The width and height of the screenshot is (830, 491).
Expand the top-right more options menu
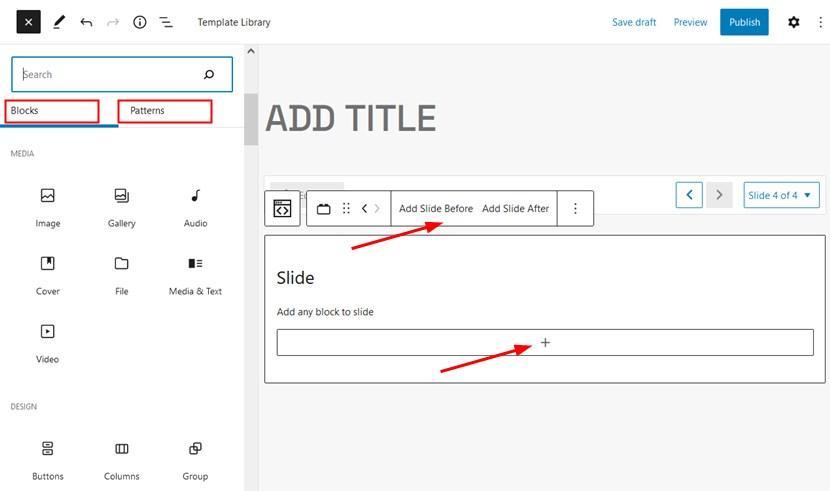(x=820, y=22)
